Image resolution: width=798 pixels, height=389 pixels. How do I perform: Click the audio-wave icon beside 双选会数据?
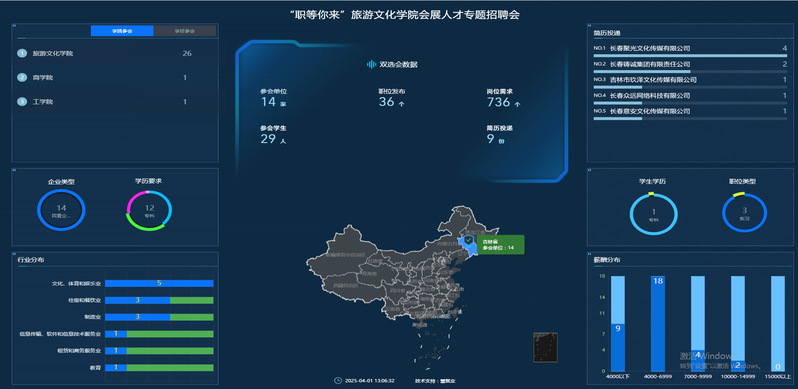tap(372, 65)
